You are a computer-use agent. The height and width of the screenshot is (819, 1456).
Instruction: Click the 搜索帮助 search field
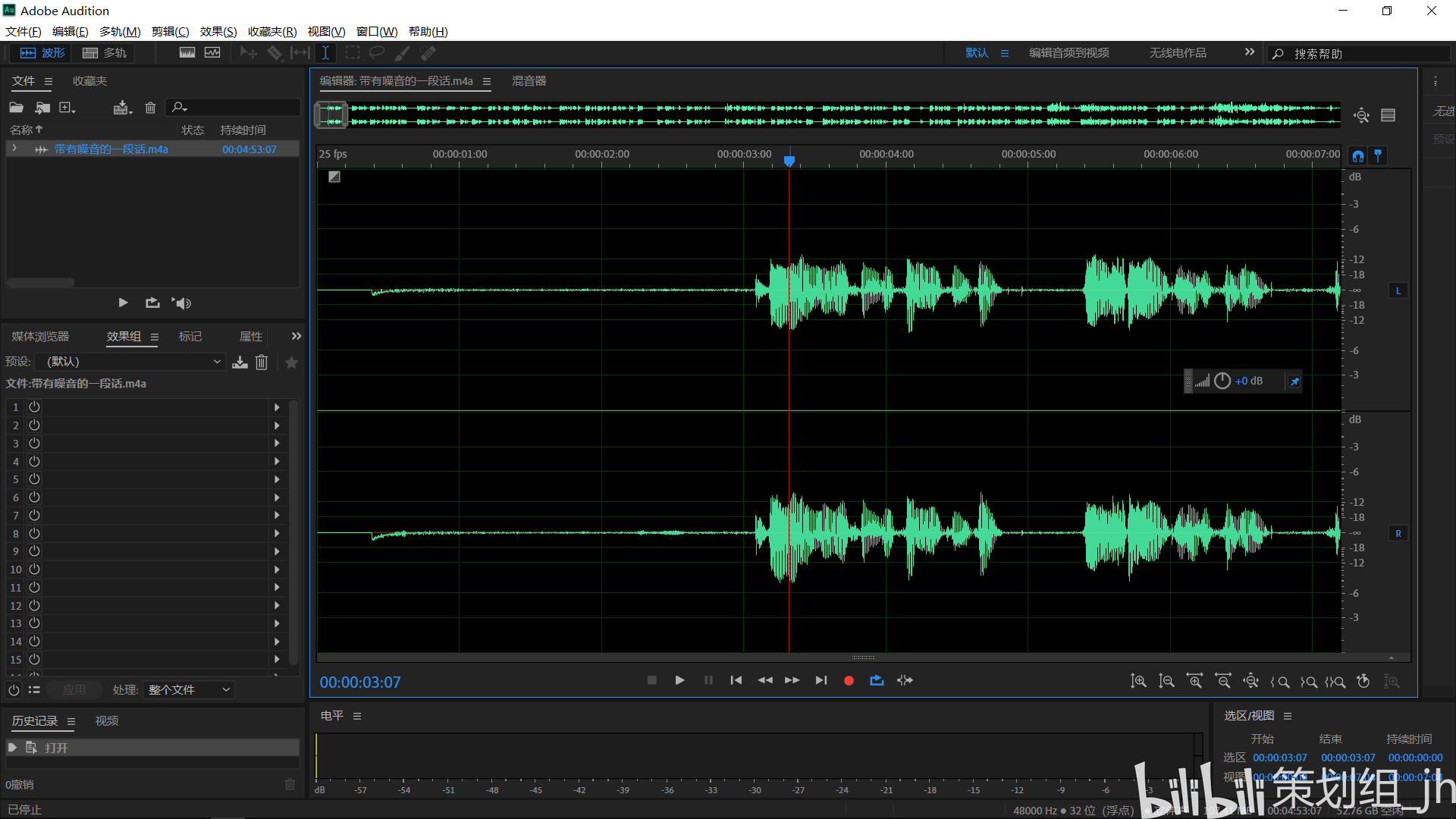(1359, 54)
